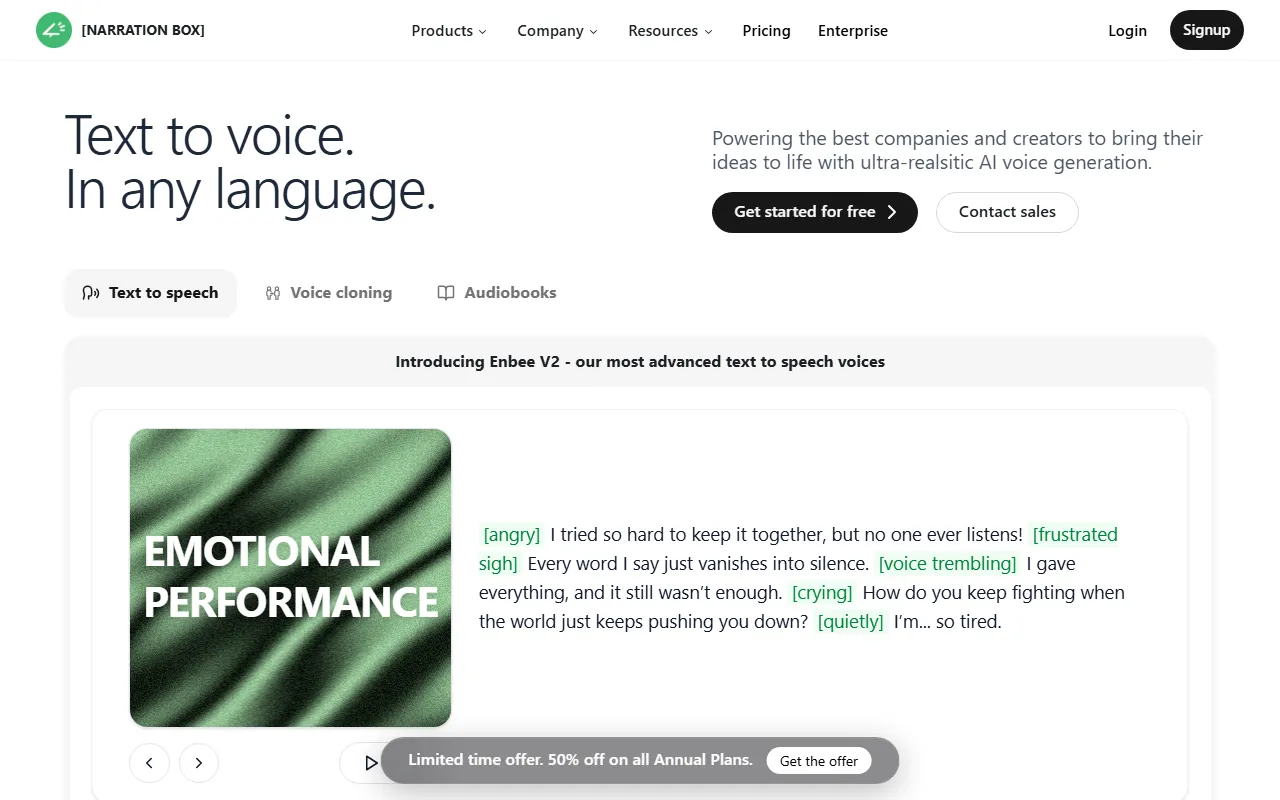Image resolution: width=1280 pixels, height=800 pixels.
Task: Expand the Company menu
Action: click(556, 30)
